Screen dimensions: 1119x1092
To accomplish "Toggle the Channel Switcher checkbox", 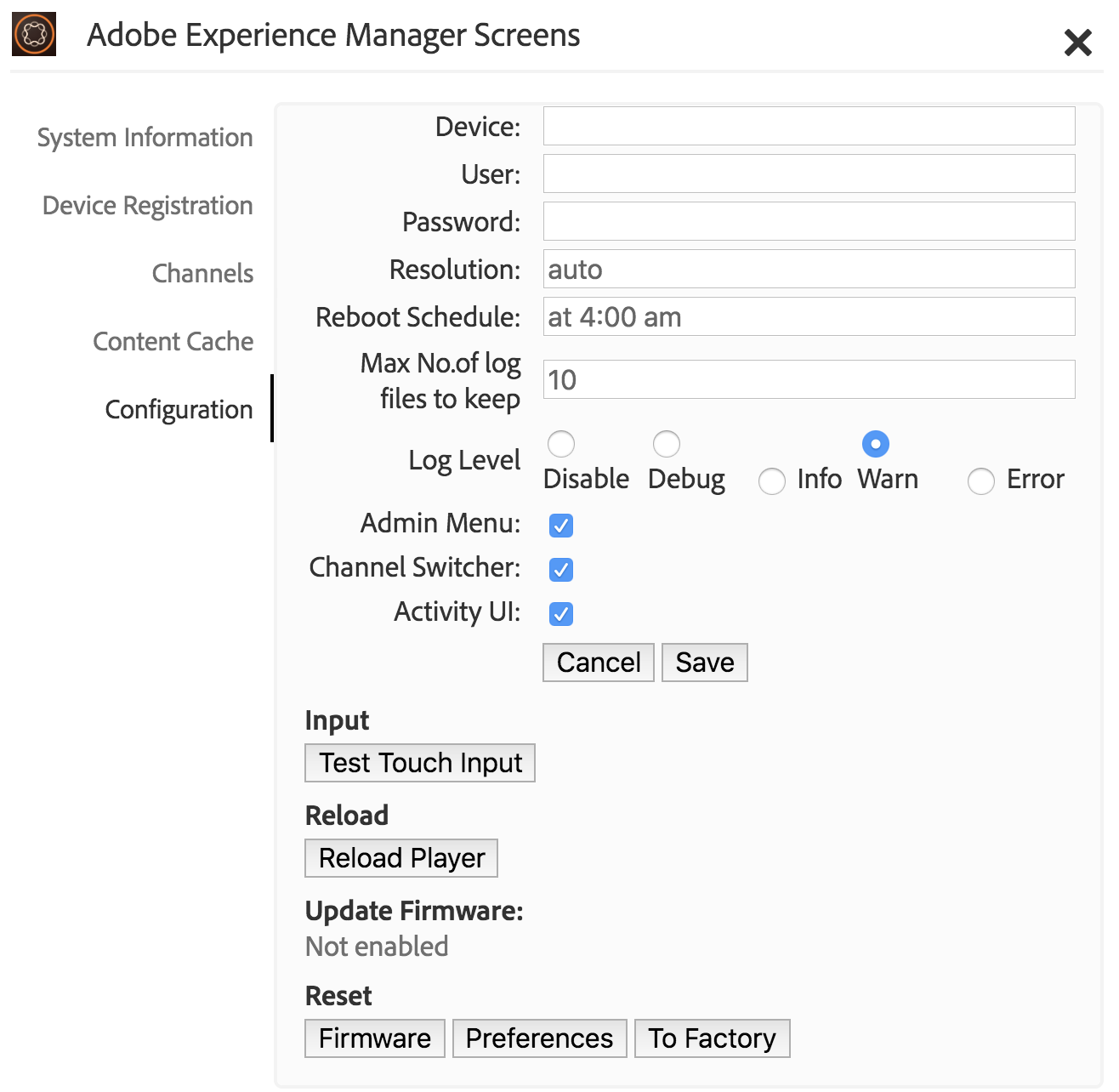I will [561, 570].
